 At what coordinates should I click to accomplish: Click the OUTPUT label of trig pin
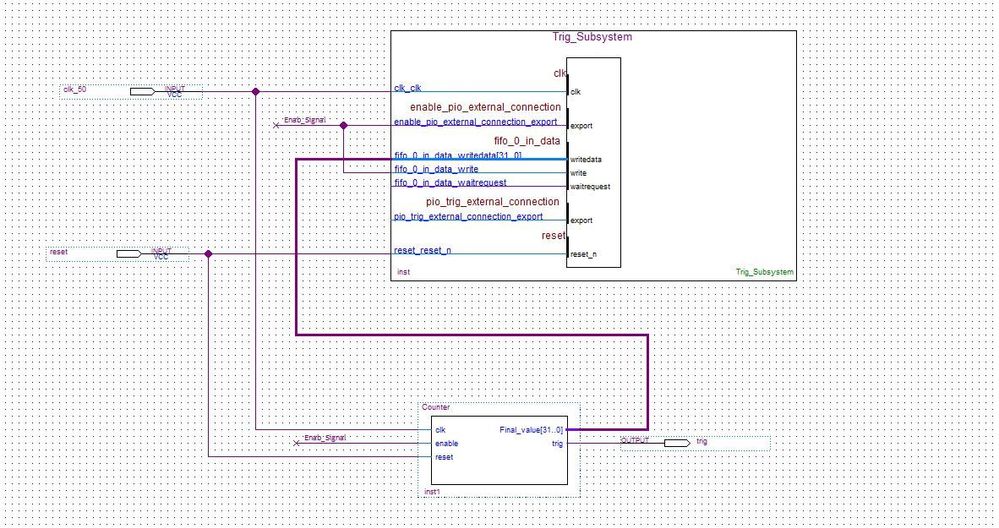coord(635,440)
